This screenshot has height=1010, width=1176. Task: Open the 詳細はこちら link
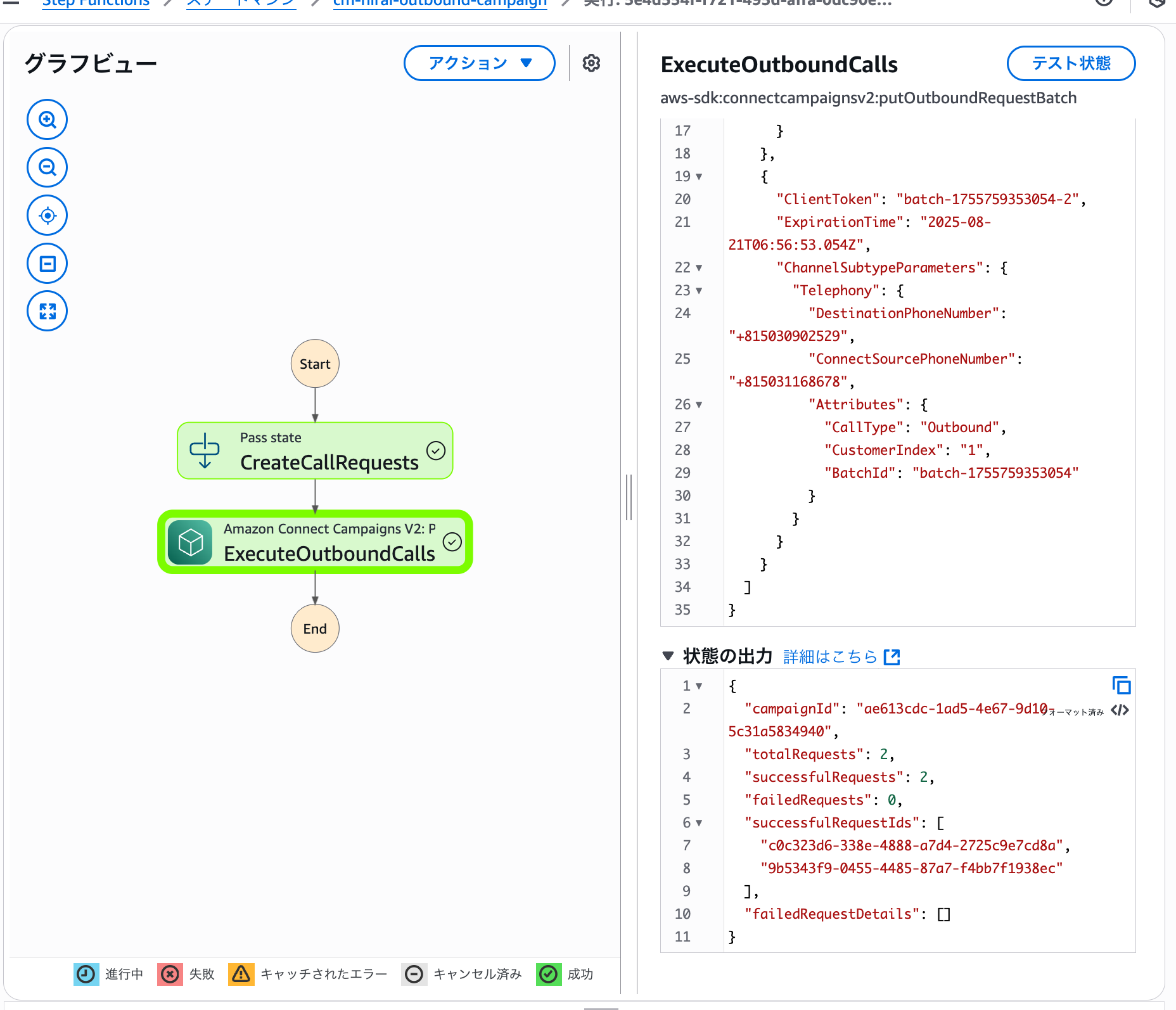pos(830,656)
